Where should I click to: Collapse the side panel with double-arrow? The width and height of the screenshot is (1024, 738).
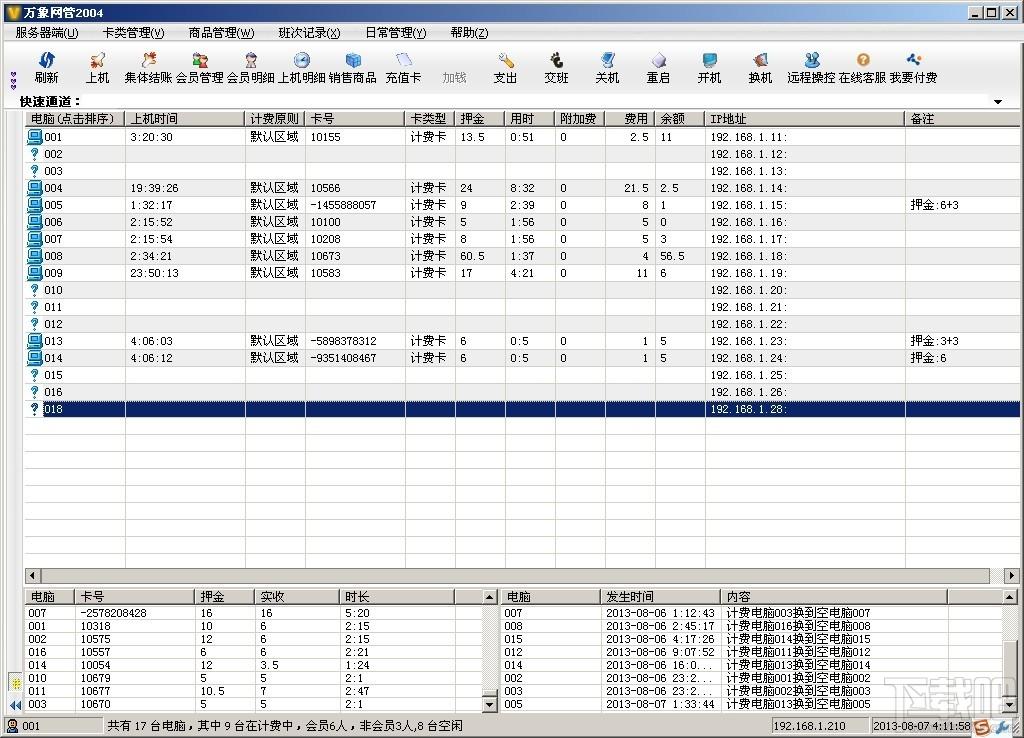(16, 705)
